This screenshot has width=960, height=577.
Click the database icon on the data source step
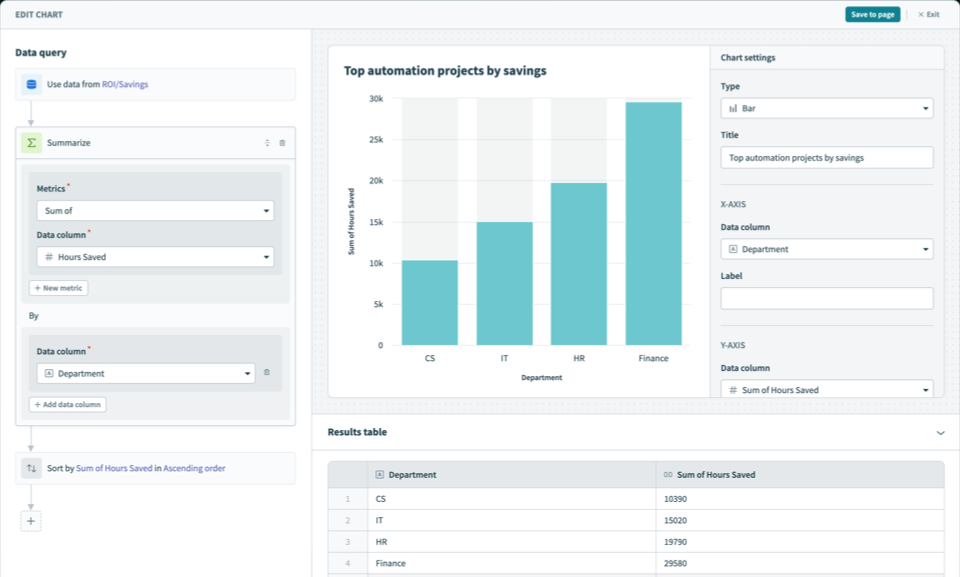[x=33, y=84]
